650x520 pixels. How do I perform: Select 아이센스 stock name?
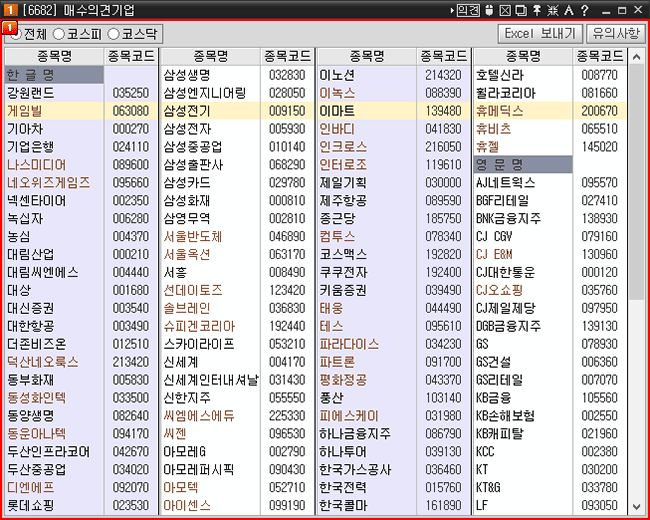click(x=187, y=505)
